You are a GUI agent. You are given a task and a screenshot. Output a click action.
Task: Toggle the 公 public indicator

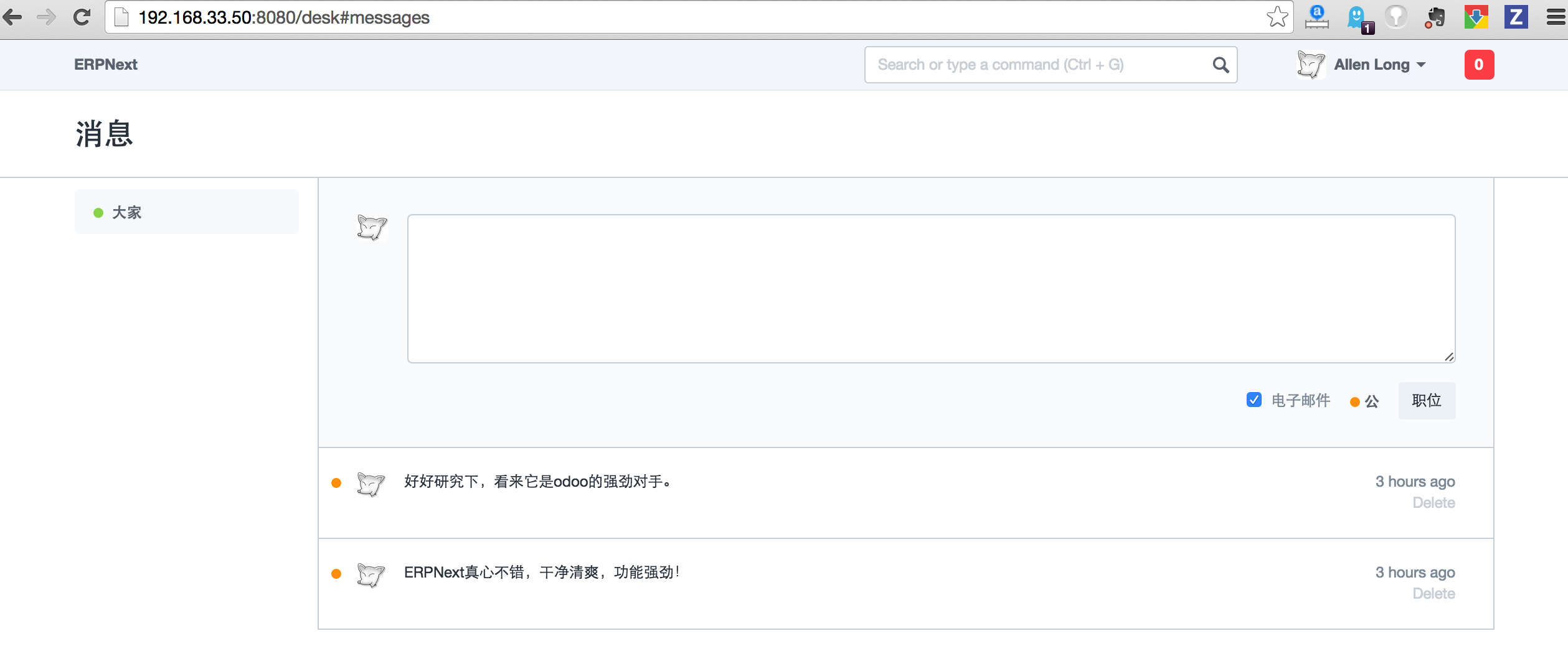(1364, 401)
